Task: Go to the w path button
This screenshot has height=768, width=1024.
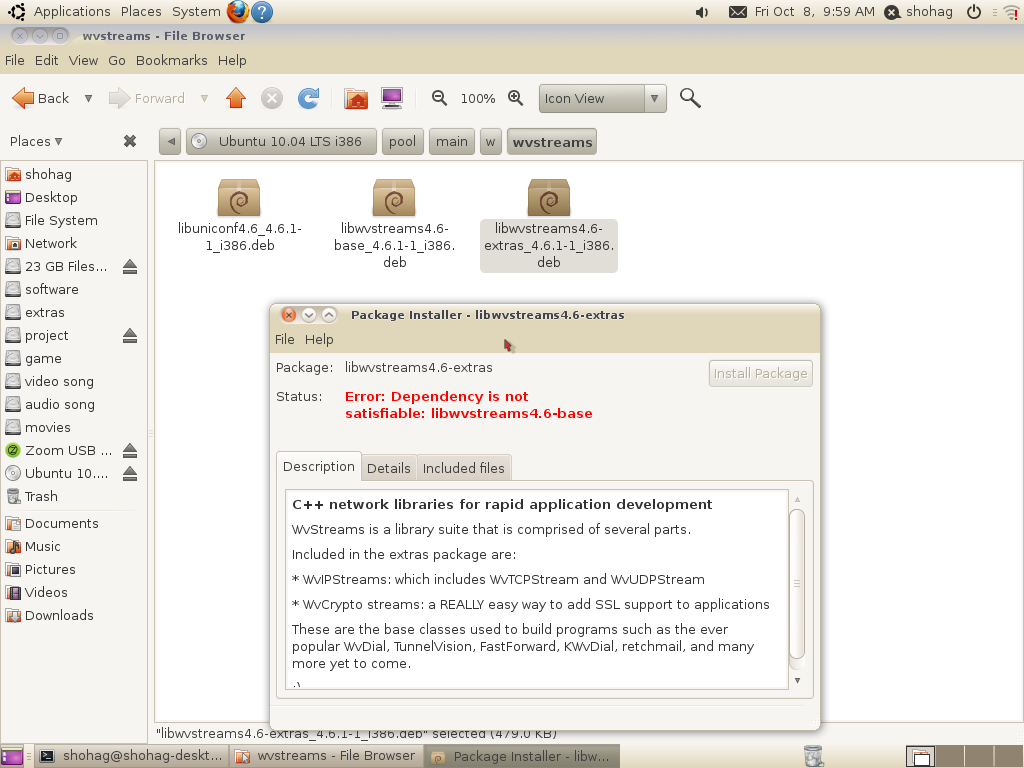Action: click(x=490, y=142)
